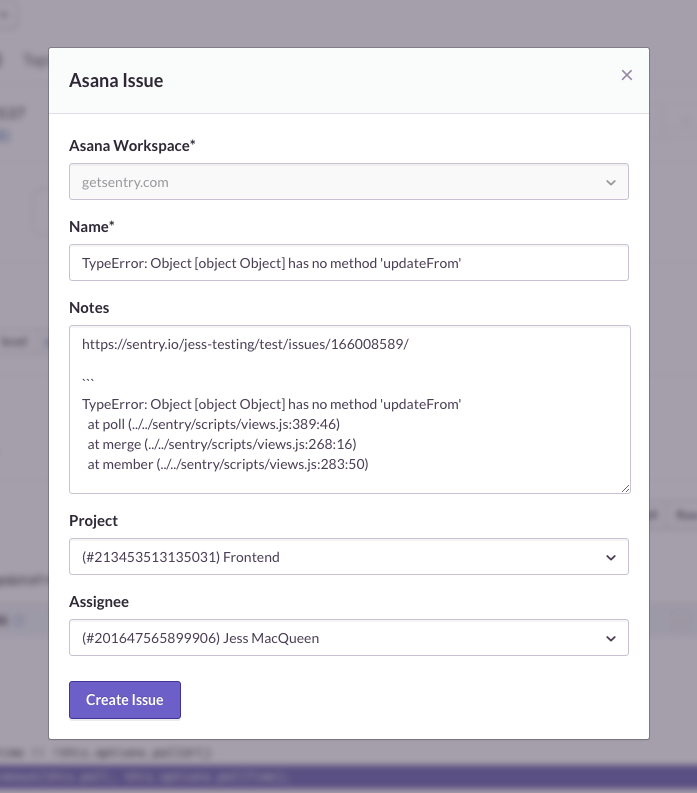The image size is (697, 793).
Task: Click the Assignee field chevron arrow
Action: point(611,638)
